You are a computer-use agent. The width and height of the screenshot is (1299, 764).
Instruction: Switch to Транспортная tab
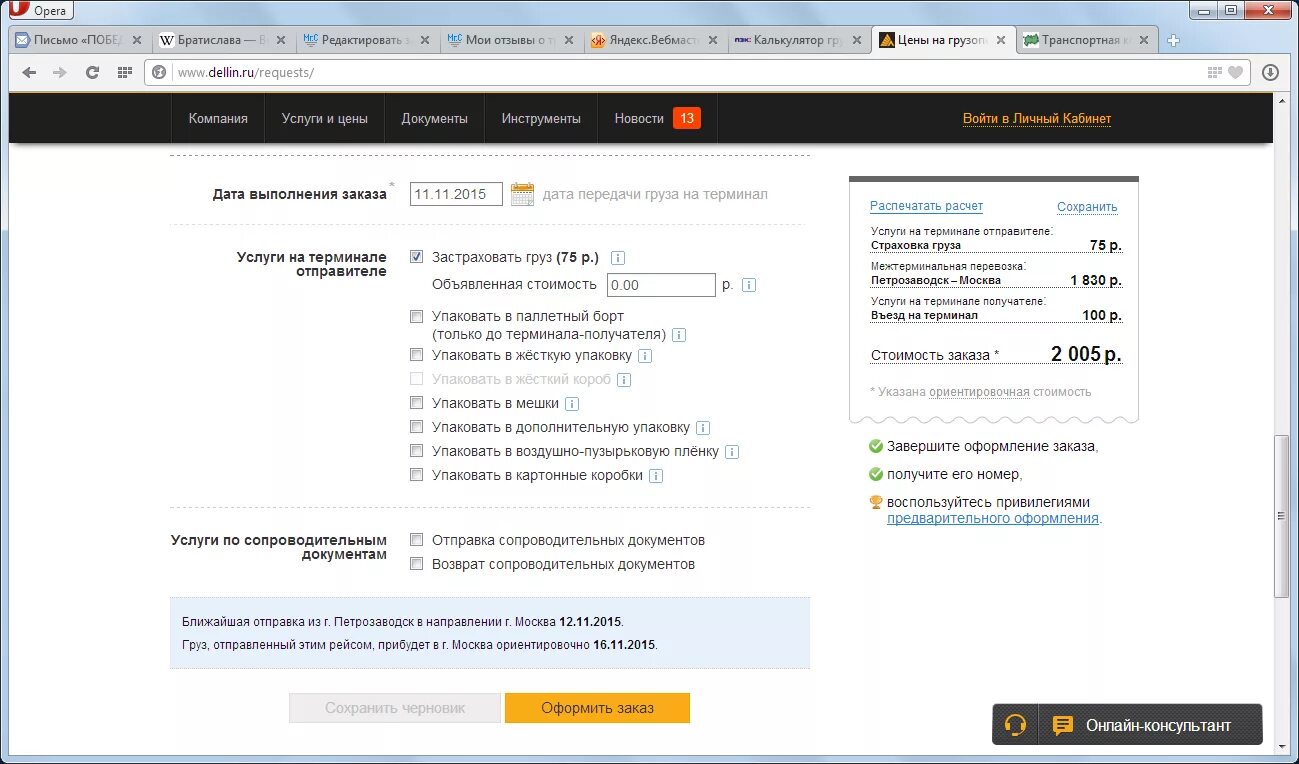[1088, 41]
